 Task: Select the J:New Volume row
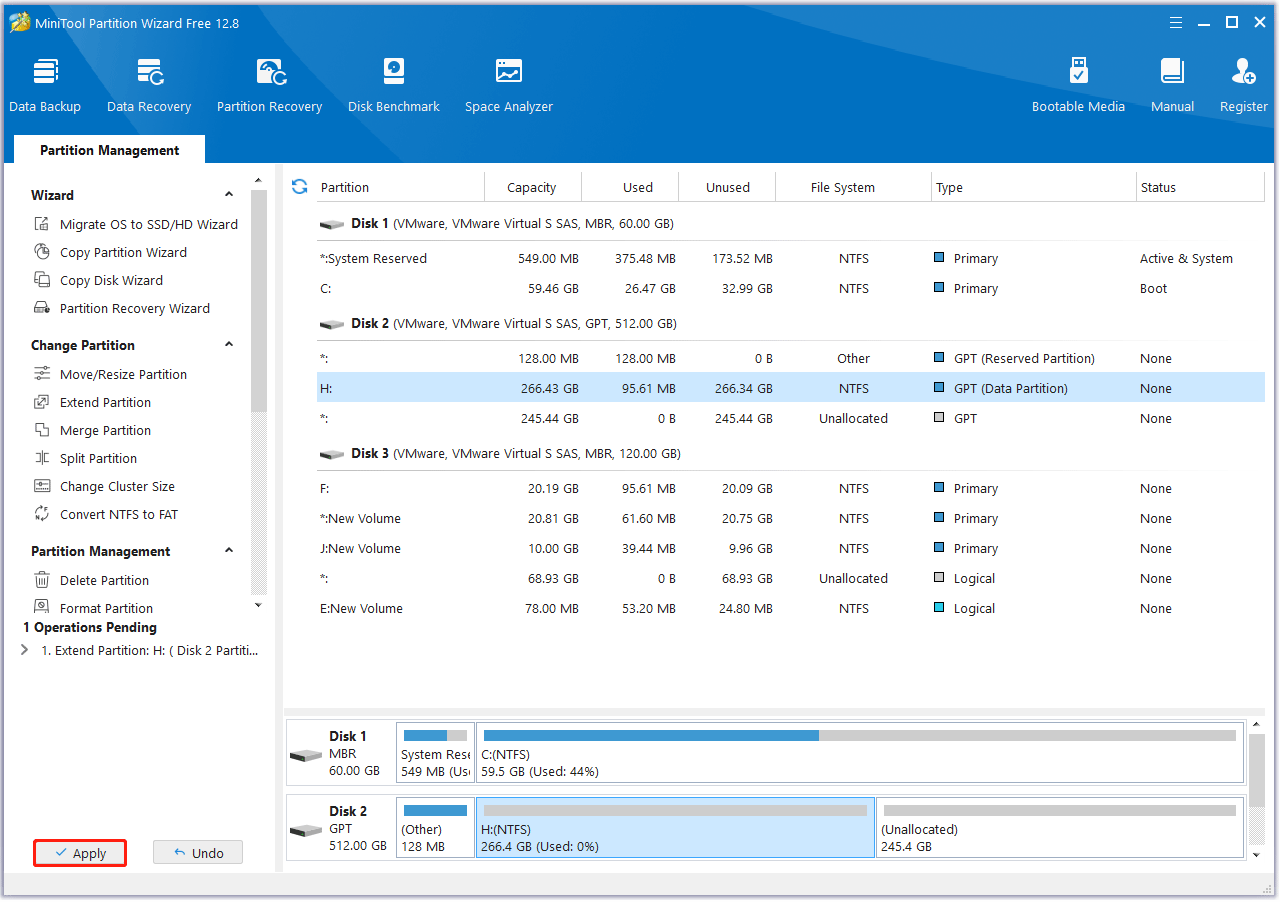(x=790, y=548)
